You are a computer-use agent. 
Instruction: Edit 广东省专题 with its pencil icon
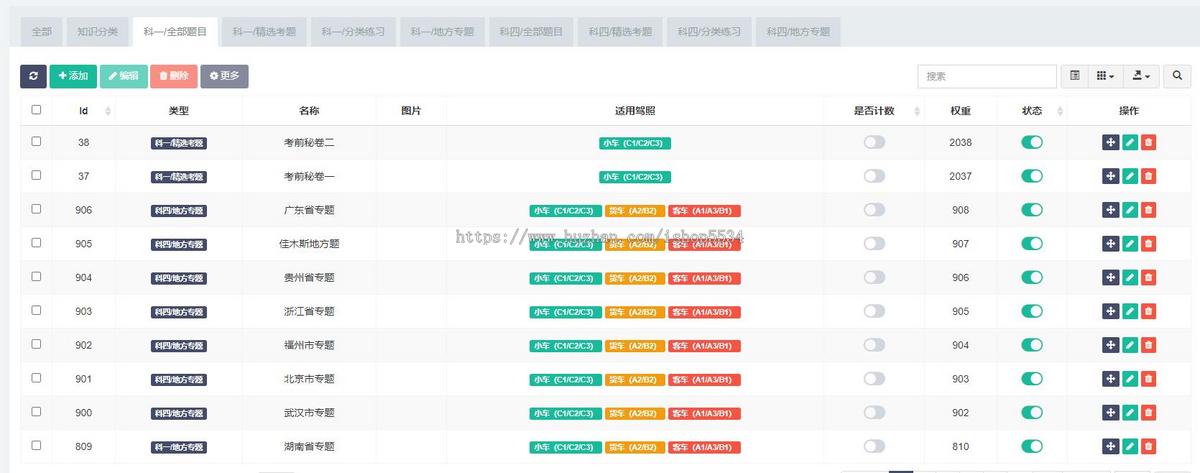(x=1129, y=211)
